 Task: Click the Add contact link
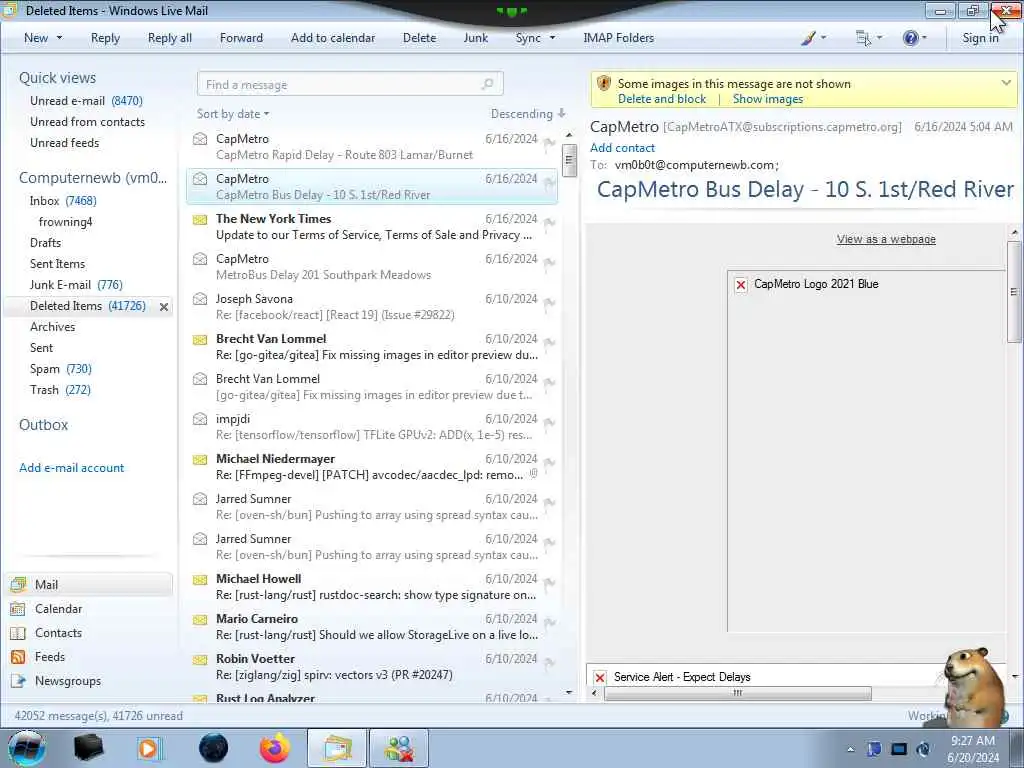click(x=622, y=148)
